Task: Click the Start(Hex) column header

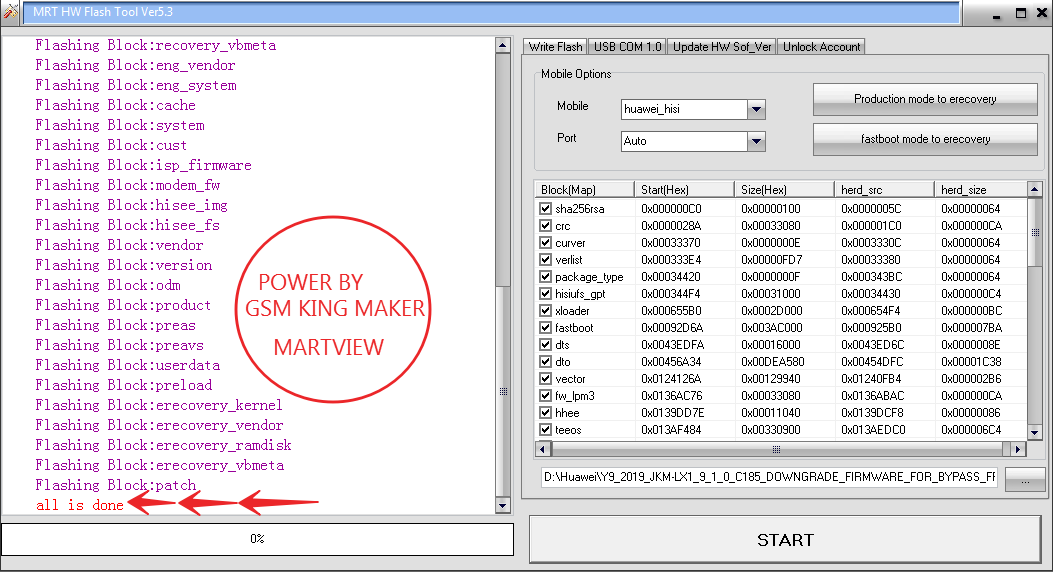Action: pos(684,189)
